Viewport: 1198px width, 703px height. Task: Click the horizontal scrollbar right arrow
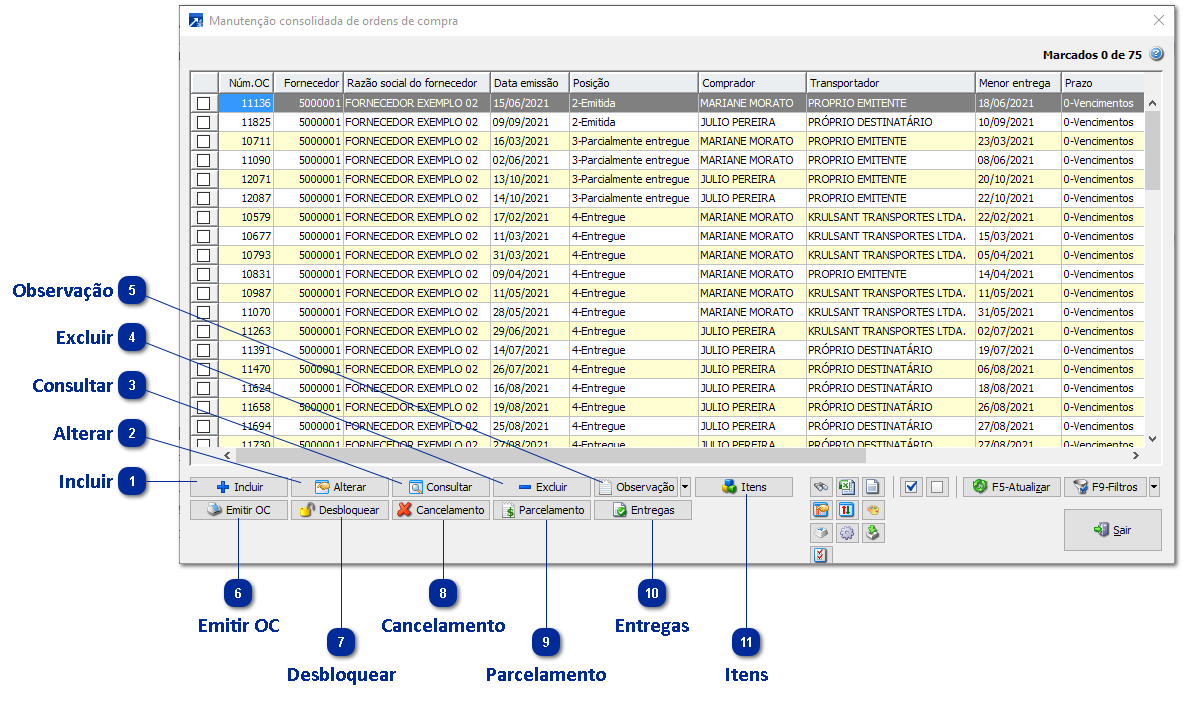point(1135,455)
